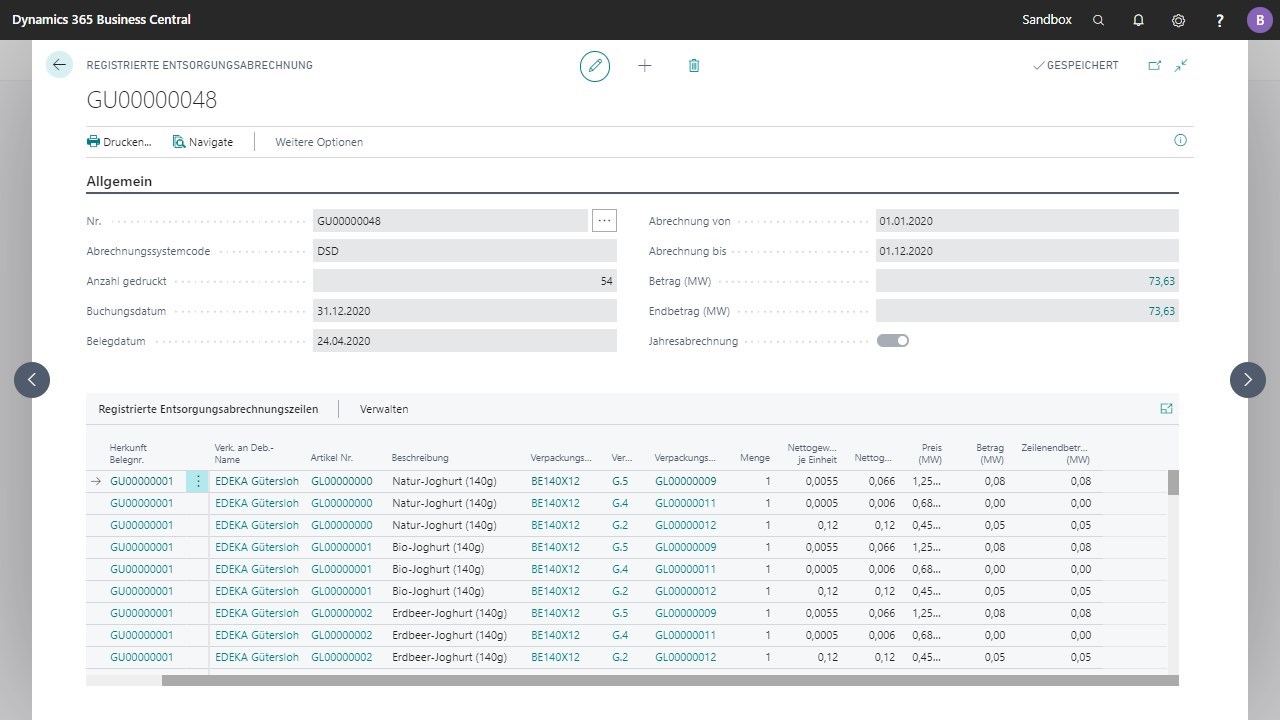1280x720 pixels.
Task: Show the info factbox icon
Action: 1180,141
